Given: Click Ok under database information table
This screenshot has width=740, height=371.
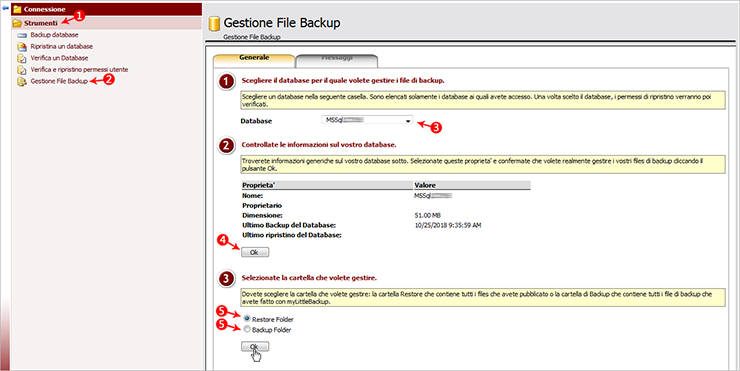Looking at the screenshot, I should point(255,253).
